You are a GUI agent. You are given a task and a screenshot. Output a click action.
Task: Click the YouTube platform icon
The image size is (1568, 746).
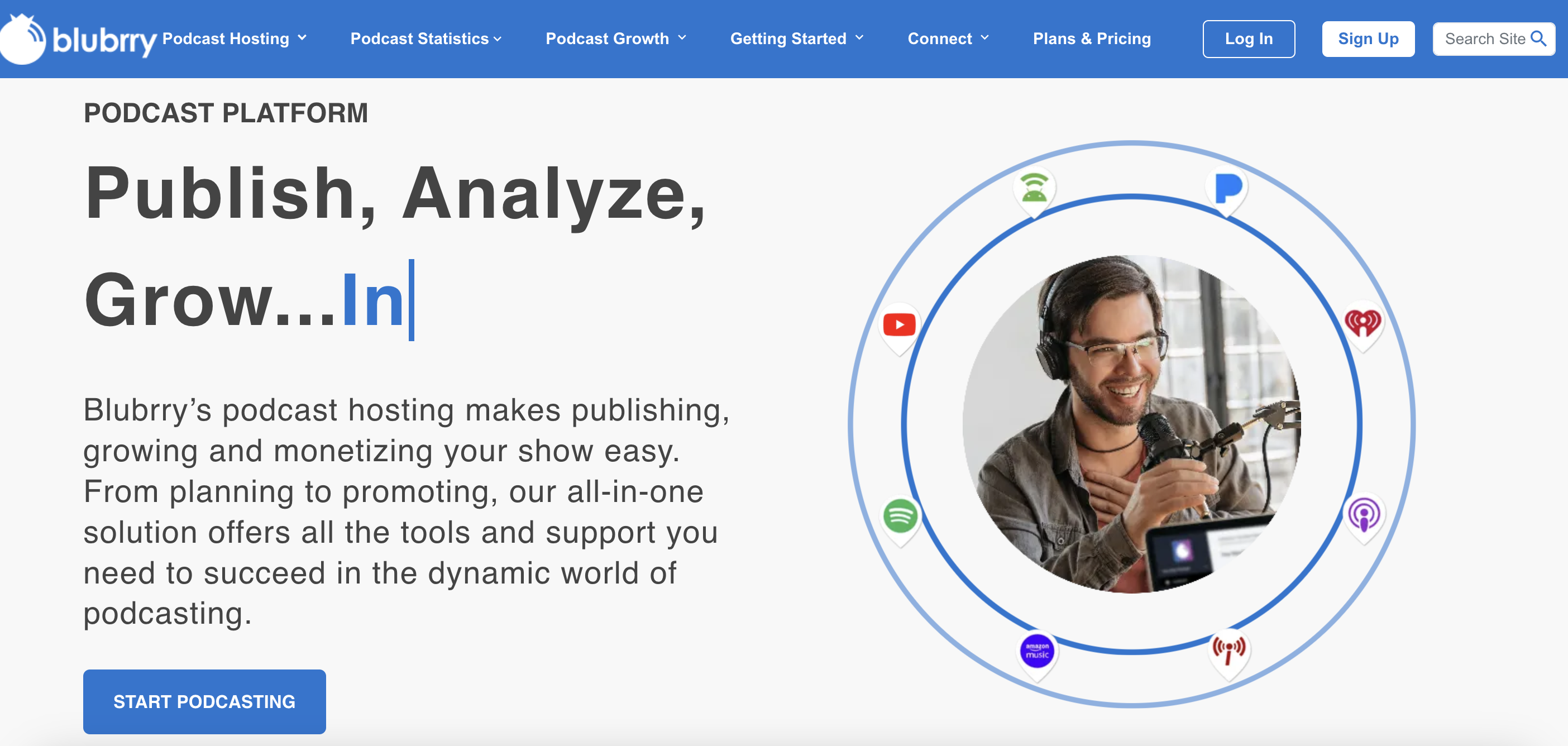tap(899, 324)
